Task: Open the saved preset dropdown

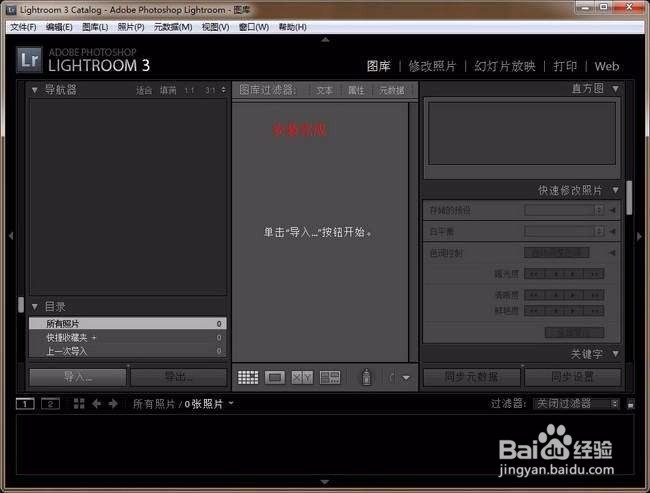Action: point(564,210)
